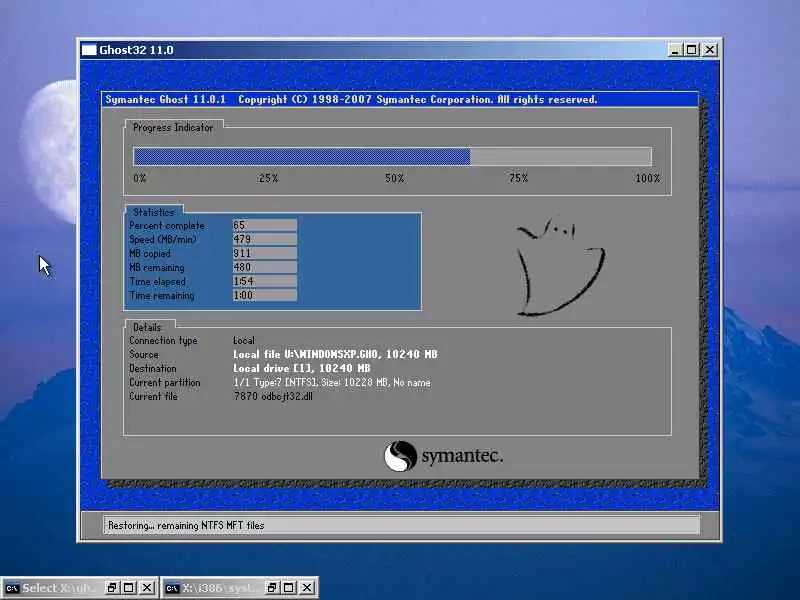Minimize the Ghost32 11.0 window
800x600 pixels.
[675, 50]
